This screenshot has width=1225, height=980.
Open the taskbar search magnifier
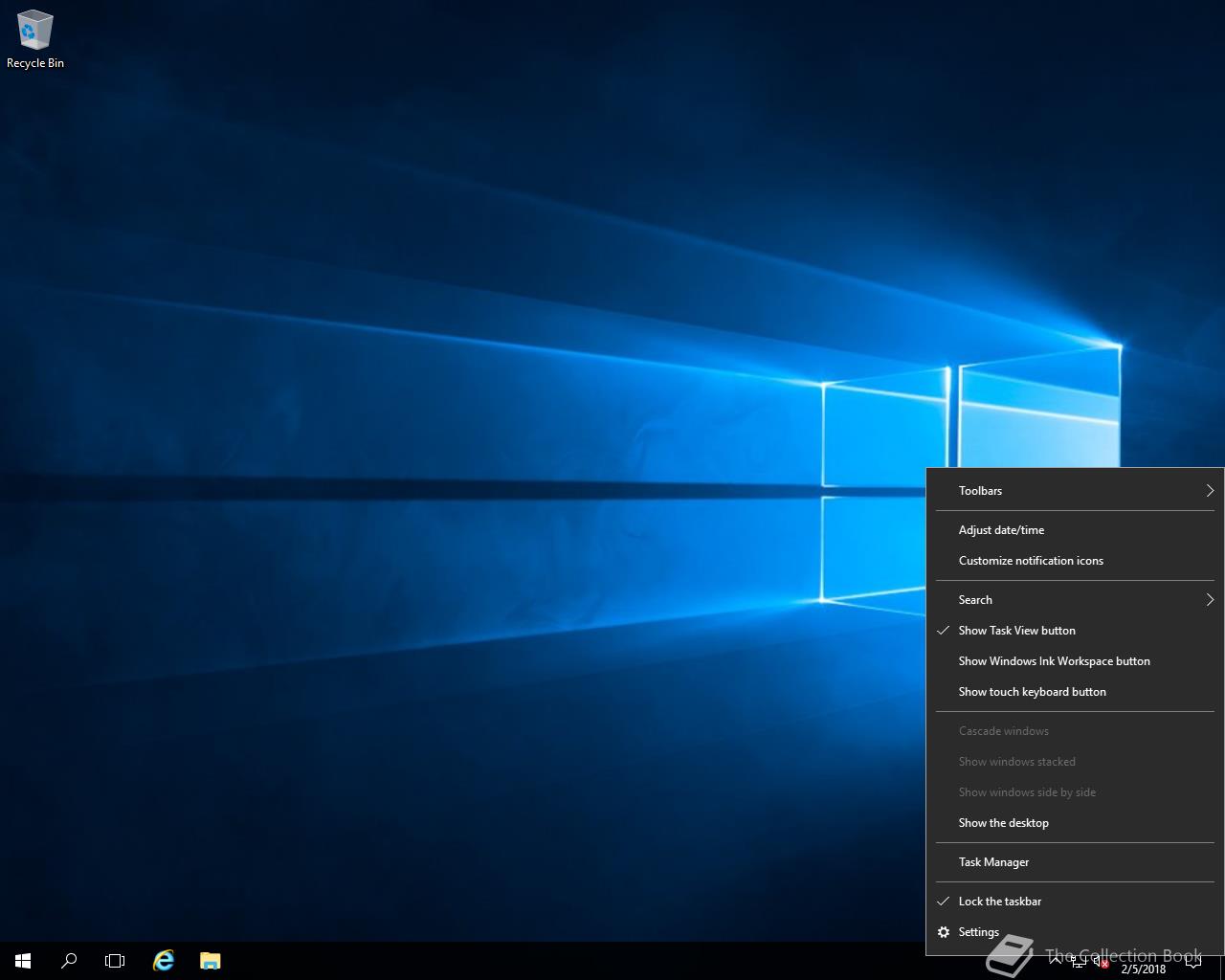(x=69, y=961)
